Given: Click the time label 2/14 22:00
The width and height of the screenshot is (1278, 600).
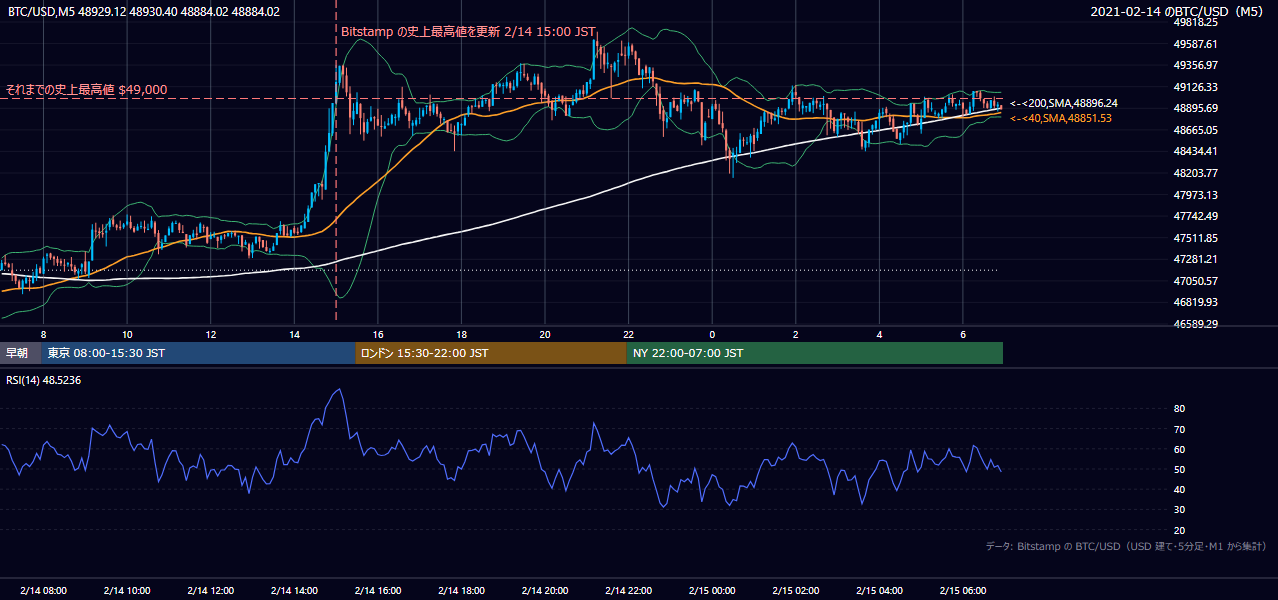Looking at the screenshot, I should 628,590.
